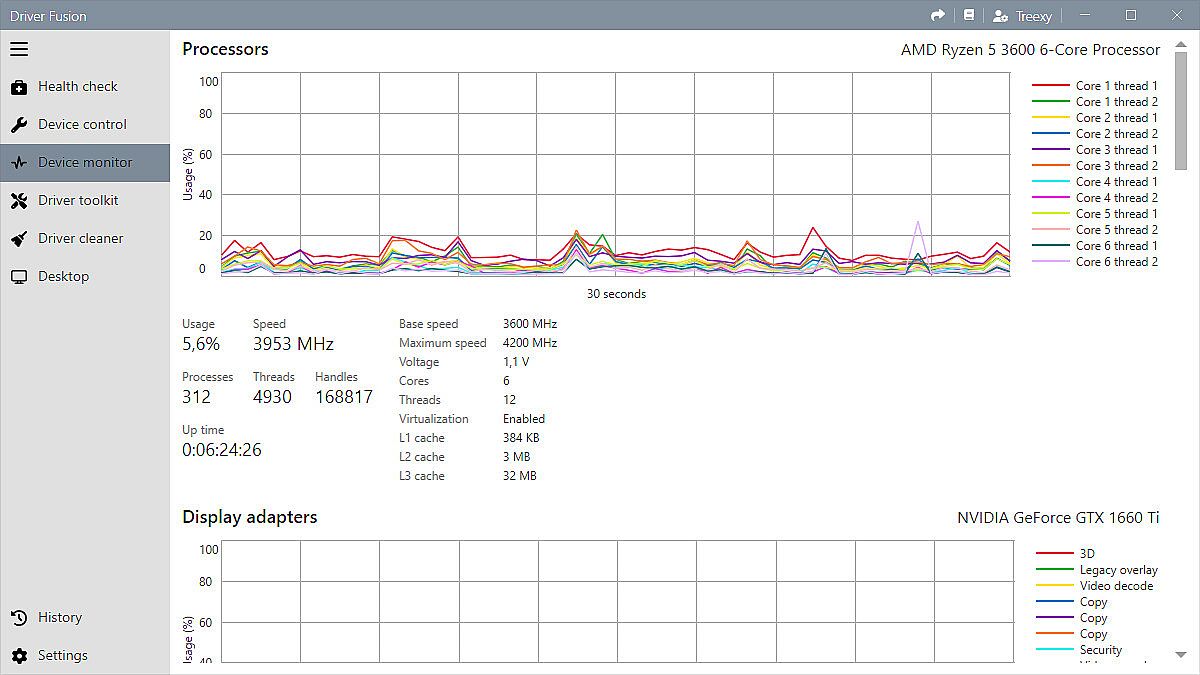The image size is (1200, 675).
Task: Click Core 5 thread 2 legend entry
Action: (x=1095, y=230)
